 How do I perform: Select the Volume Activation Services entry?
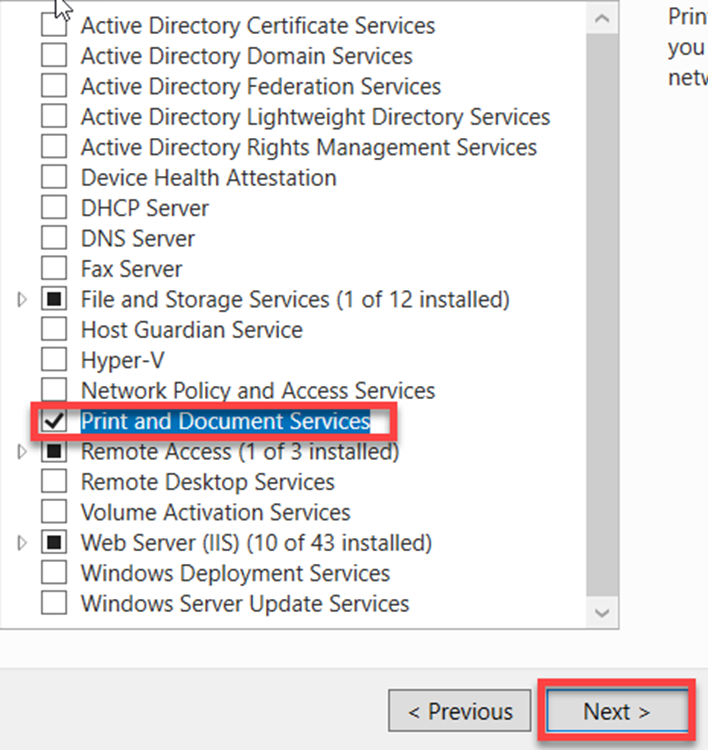[x=215, y=513]
